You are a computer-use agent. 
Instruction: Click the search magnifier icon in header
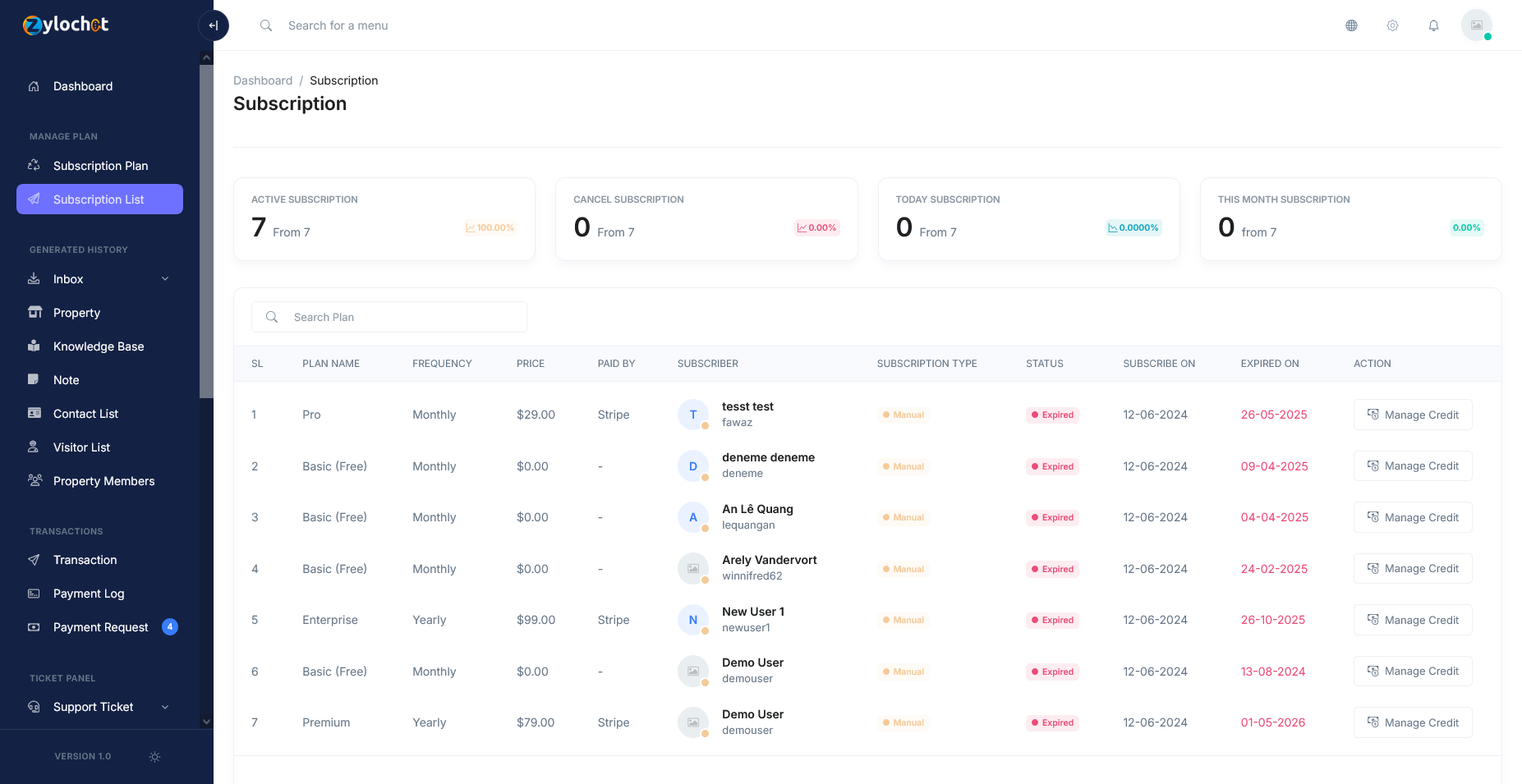[266, 25]
